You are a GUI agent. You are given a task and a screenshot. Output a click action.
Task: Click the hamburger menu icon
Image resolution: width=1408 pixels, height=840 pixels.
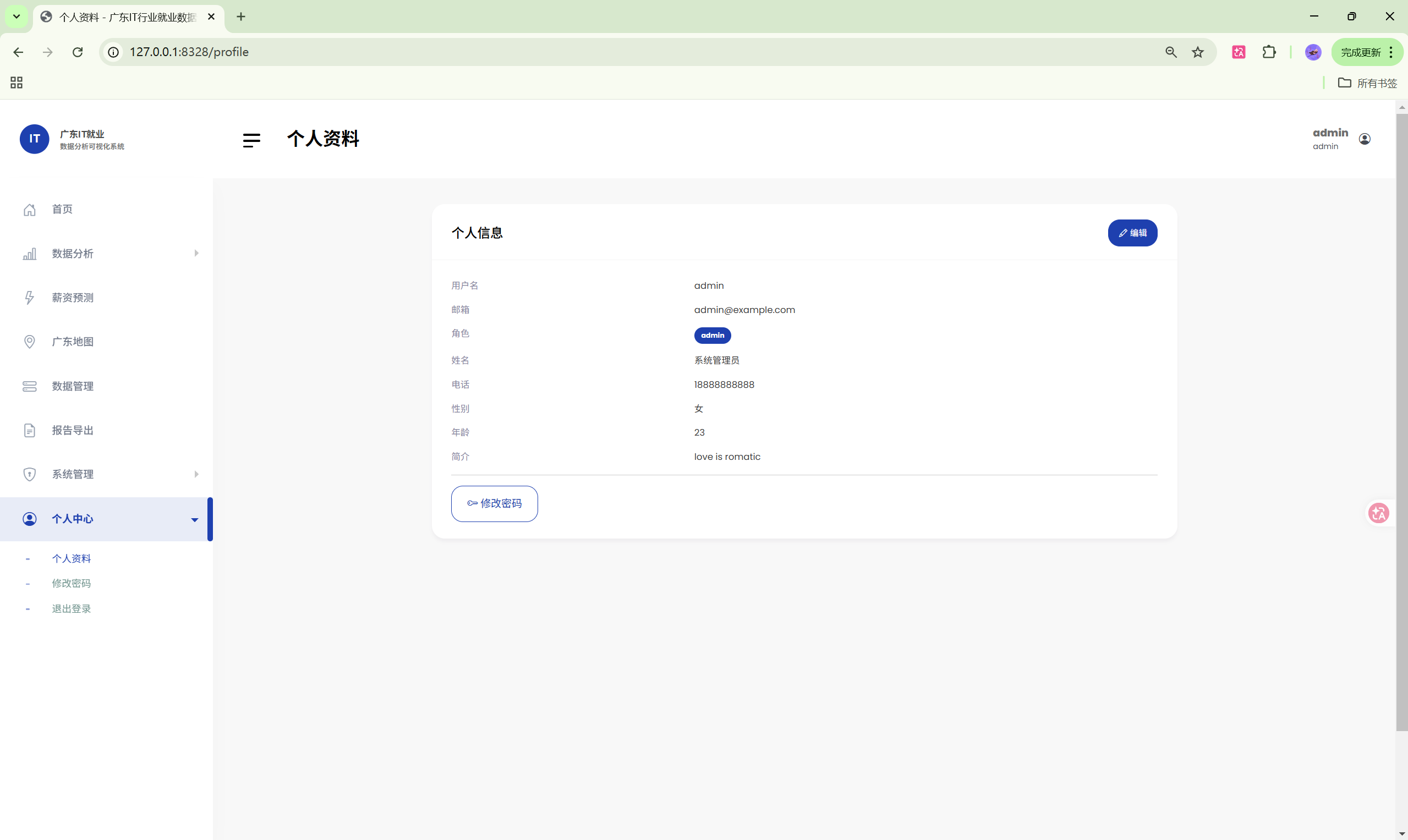[x=251, y=140]
